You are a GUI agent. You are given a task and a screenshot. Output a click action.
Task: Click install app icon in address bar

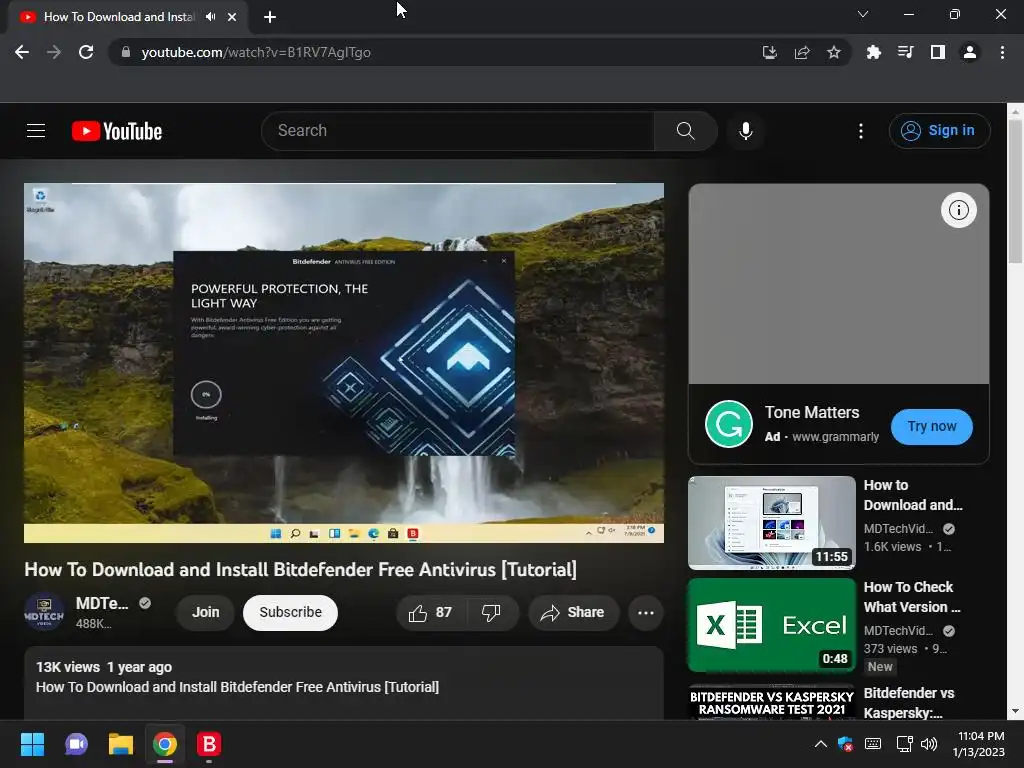click(769, 52)
